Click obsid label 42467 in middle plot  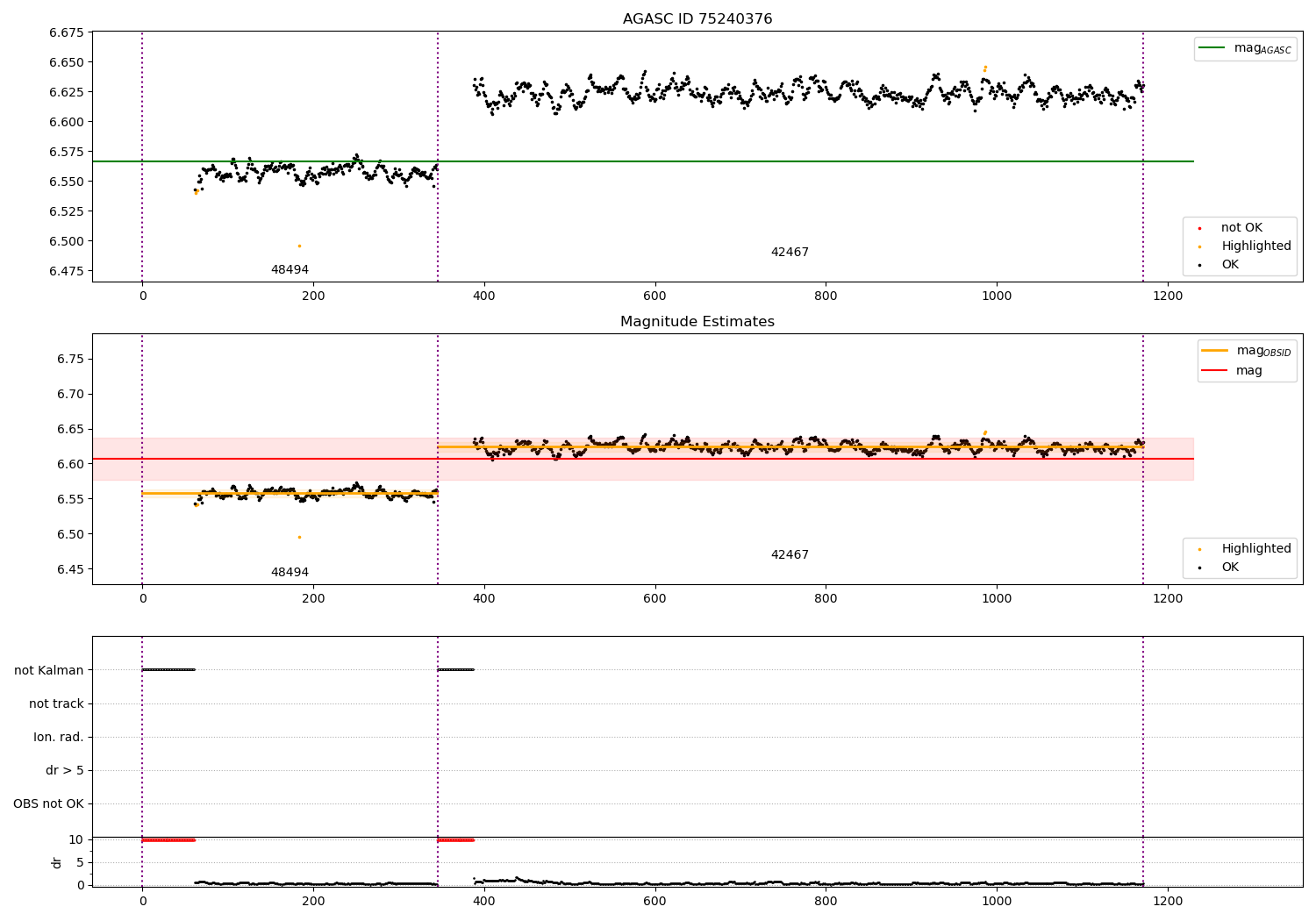[x=790, y=555]
